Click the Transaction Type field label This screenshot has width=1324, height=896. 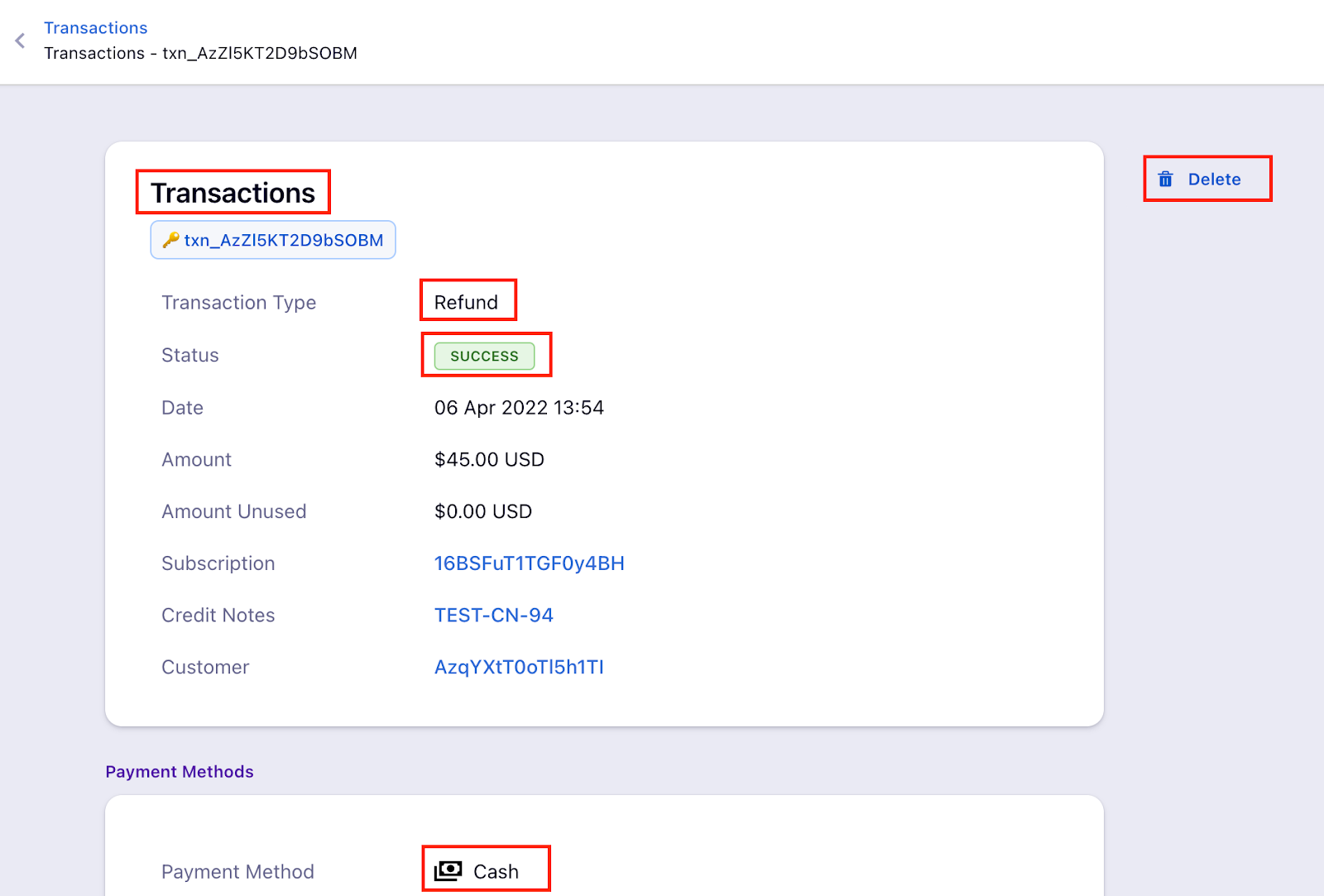(238, 303)
